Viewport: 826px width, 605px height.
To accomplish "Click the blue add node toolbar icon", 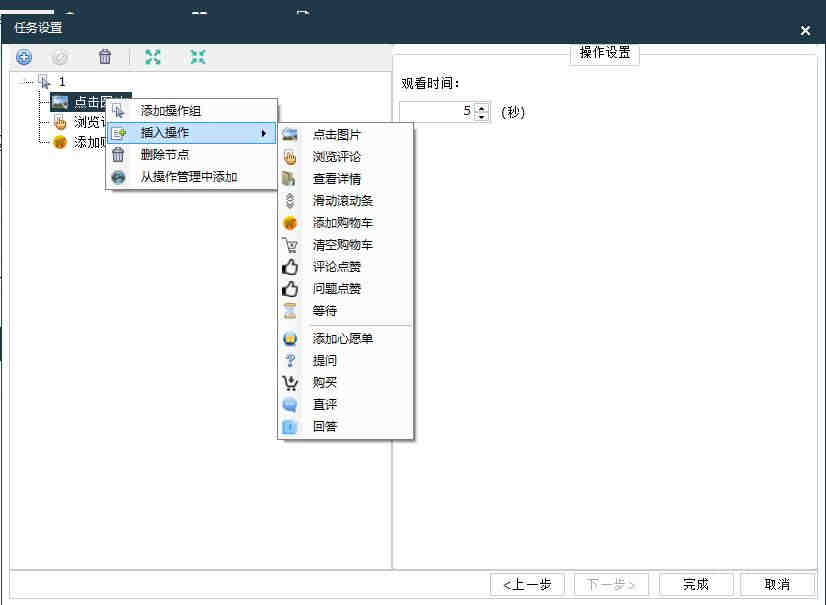I will click(x=24, y=57).
